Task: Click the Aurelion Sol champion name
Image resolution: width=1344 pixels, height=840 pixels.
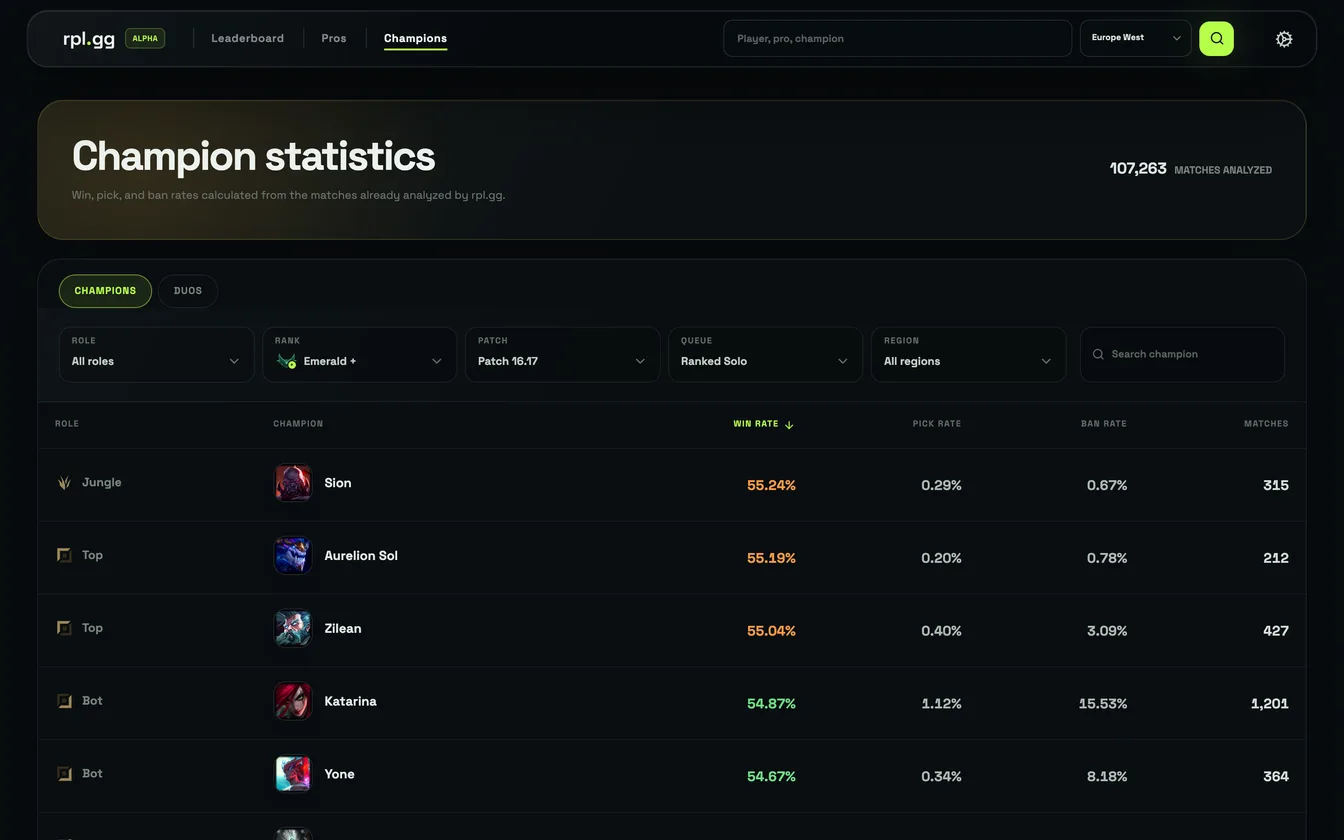Action: 361,556
